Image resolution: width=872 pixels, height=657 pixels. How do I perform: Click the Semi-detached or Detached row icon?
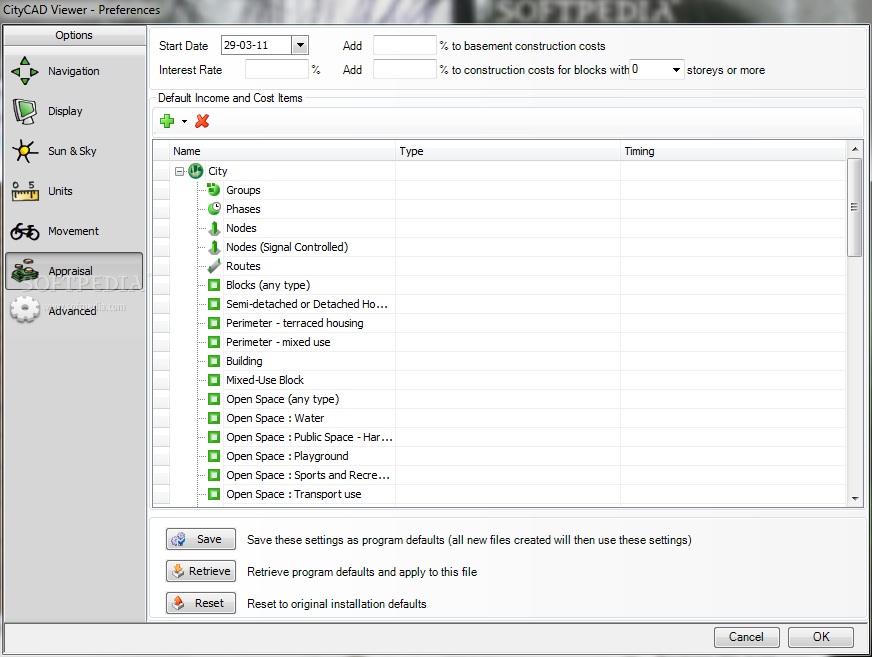(214, 304)
